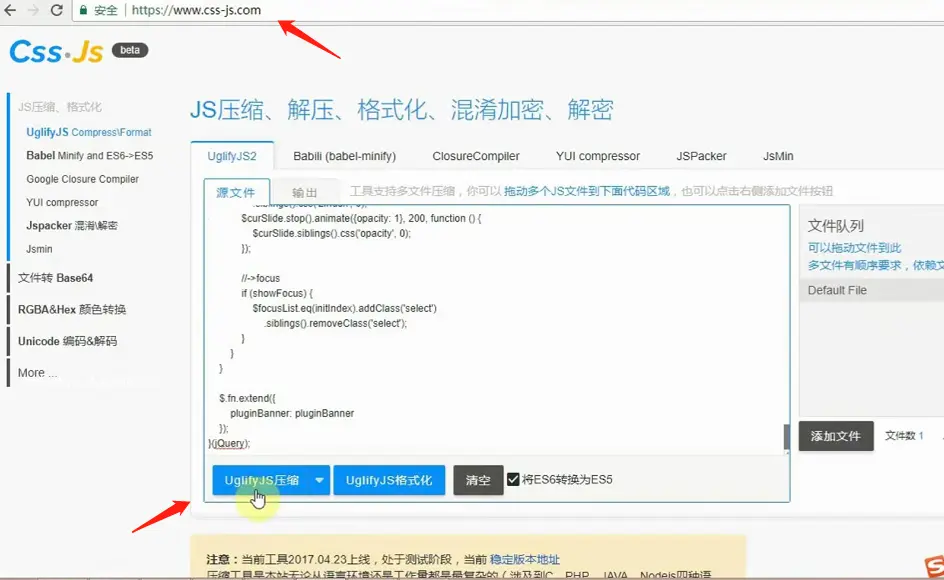Screen dimensions: 944x580
Task: Open Jspacker 混淆\解密 sidebar link
Action: point(72,225)
